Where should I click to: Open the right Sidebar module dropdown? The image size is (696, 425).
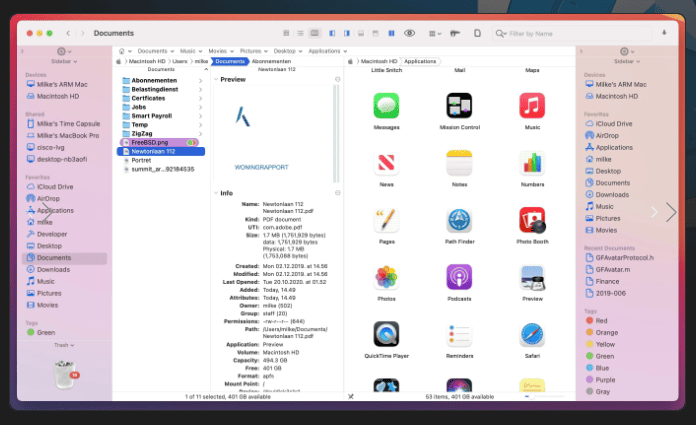(627, 61)
